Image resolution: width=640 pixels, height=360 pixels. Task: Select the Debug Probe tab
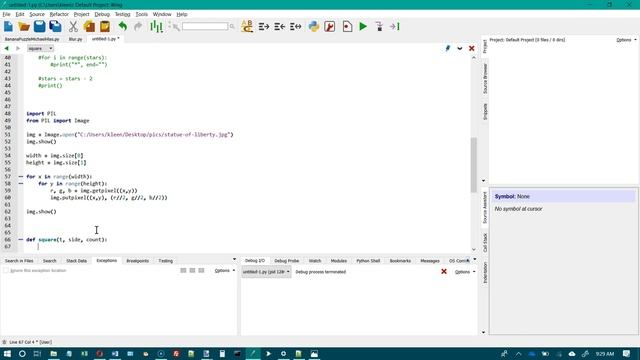click(x=287, y=260)
